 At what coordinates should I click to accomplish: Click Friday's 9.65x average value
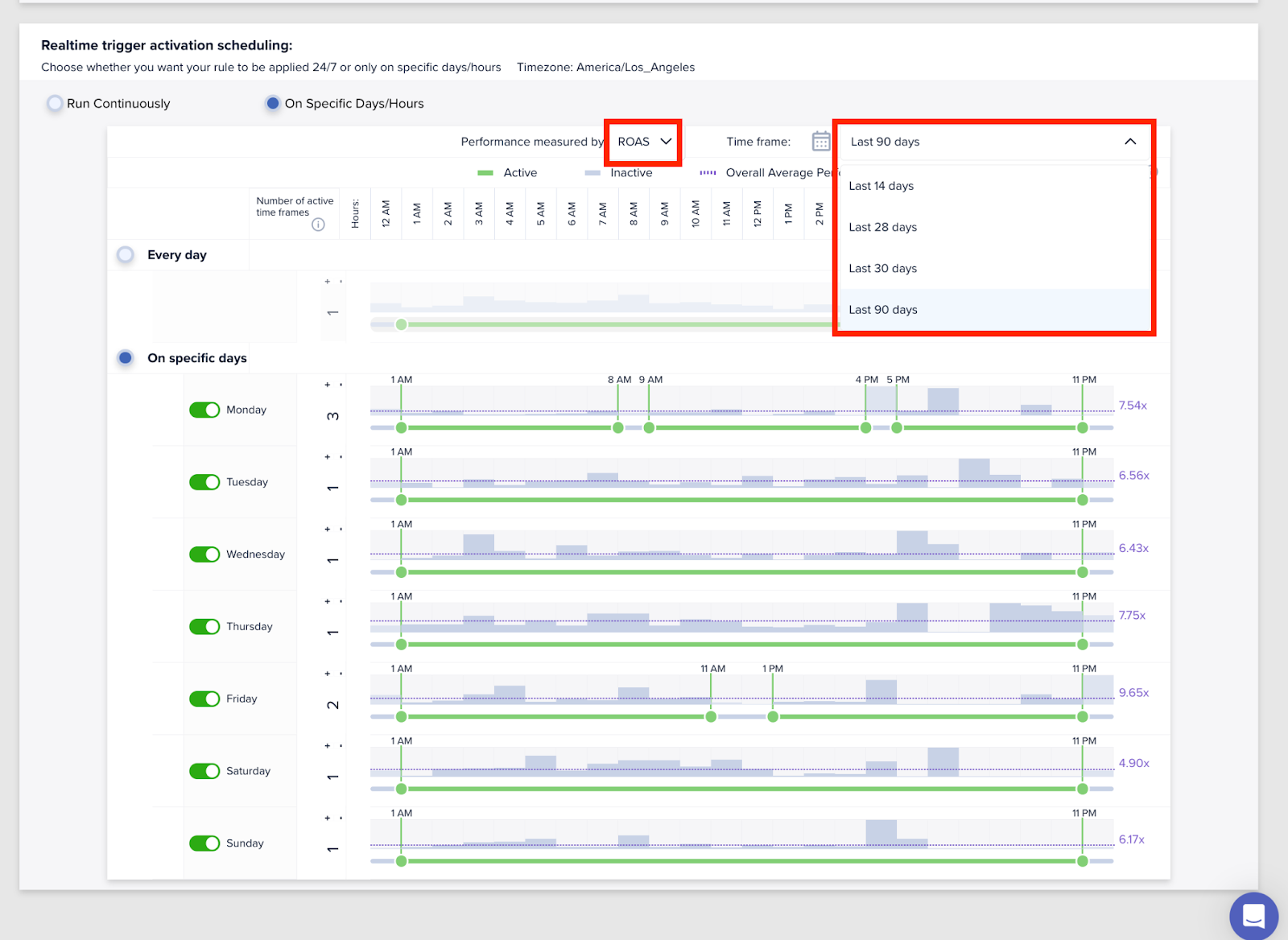click(x=1133, y=693)
